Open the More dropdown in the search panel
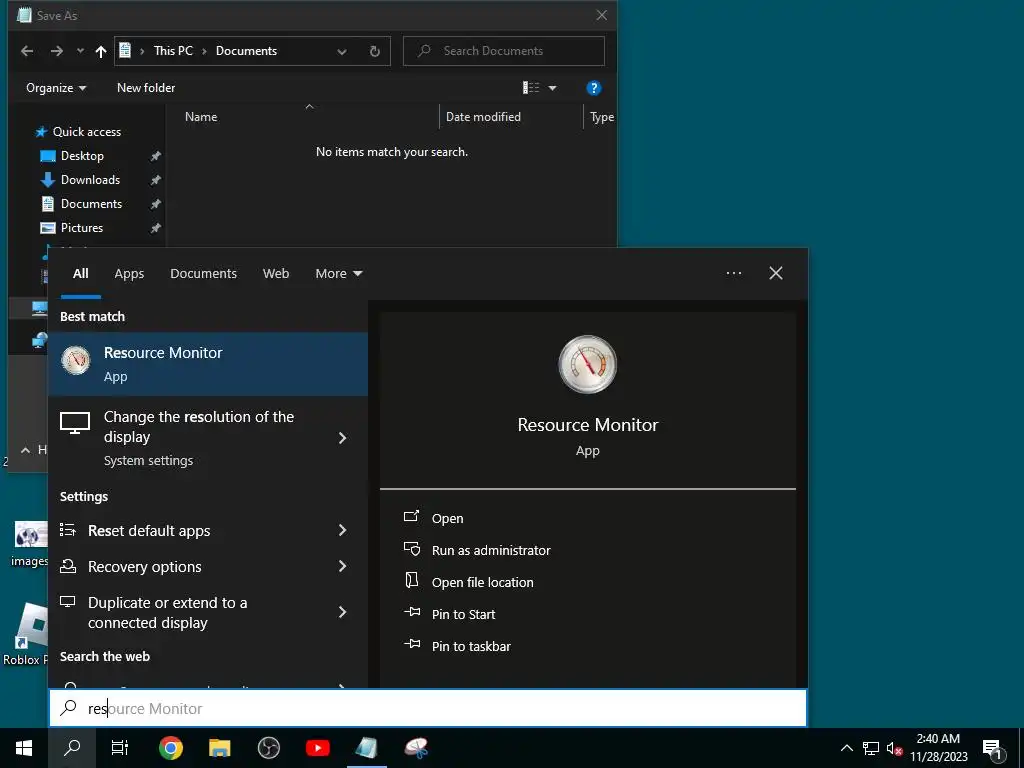The image size is (1024, 768). coord(338,274)
